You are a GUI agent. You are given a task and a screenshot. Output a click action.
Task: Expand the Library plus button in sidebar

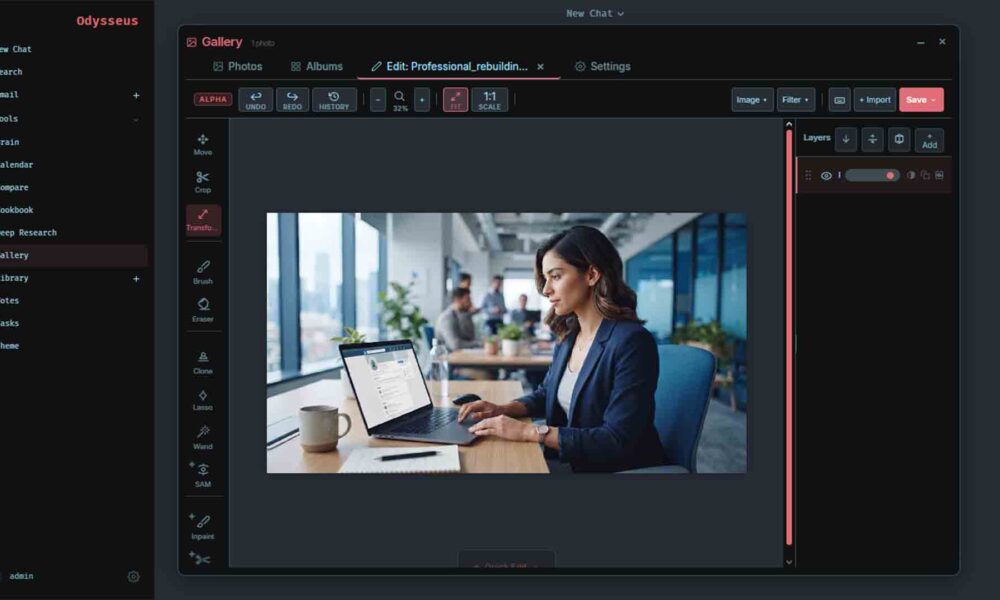tap(136, 279)
